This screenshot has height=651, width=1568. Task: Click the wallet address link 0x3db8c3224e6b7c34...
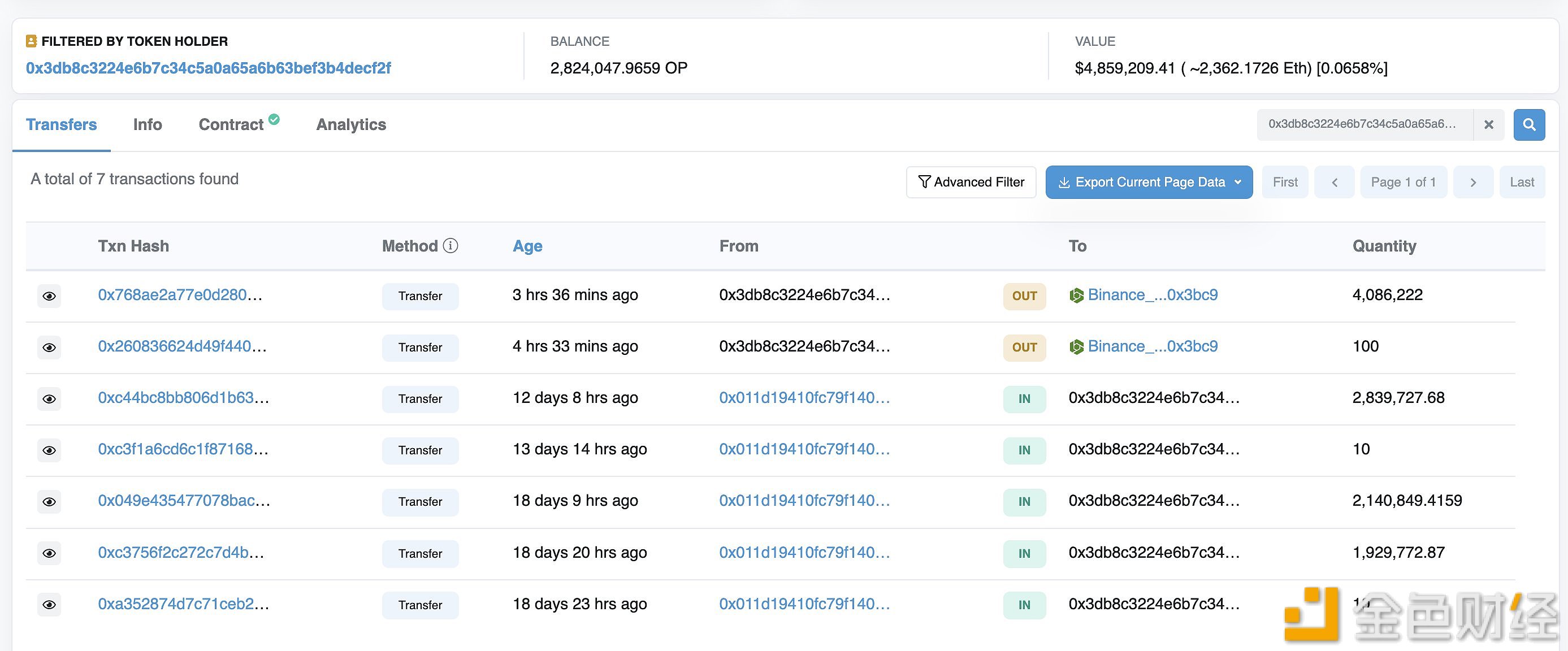pyautogui.click(x=208, y=68)
